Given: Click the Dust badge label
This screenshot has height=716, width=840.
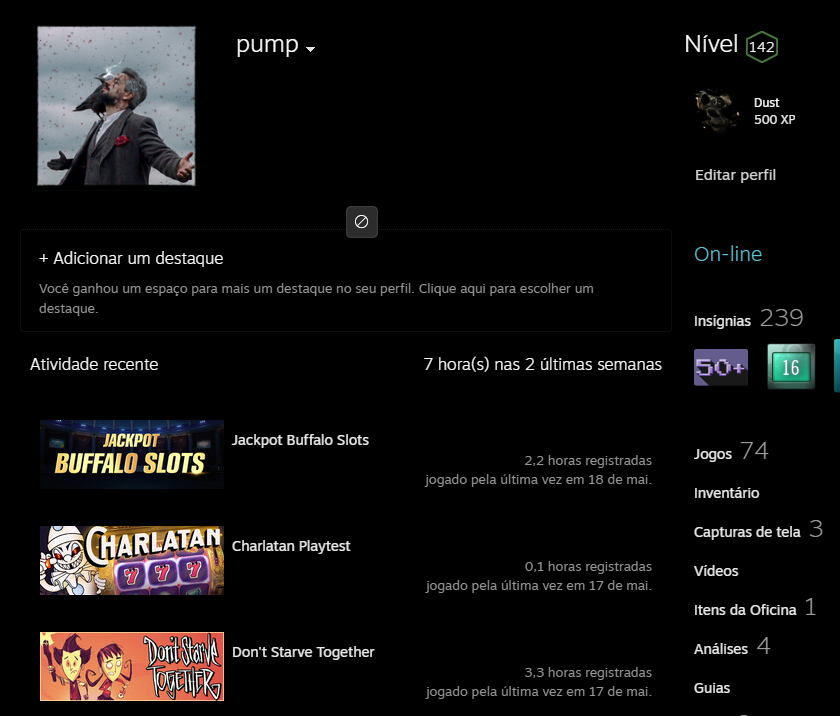Looking at the screenshot, I should click(x=766, y=102).
